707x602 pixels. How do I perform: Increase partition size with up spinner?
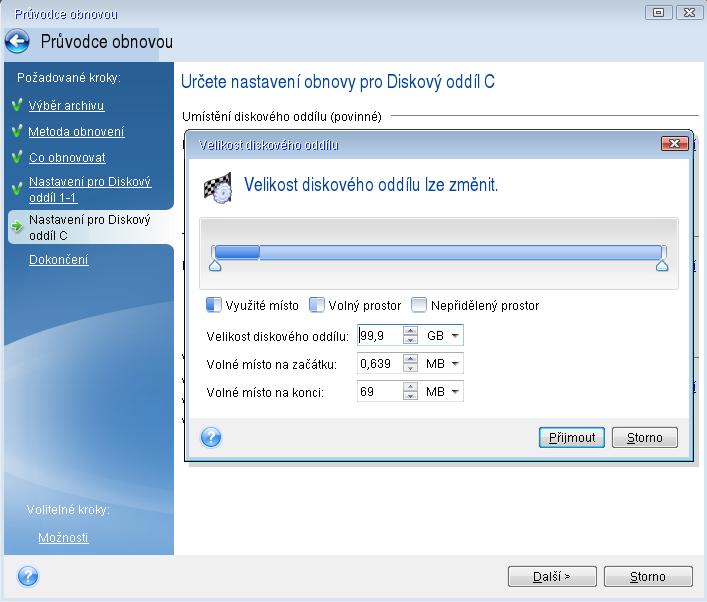pos(410,331)
